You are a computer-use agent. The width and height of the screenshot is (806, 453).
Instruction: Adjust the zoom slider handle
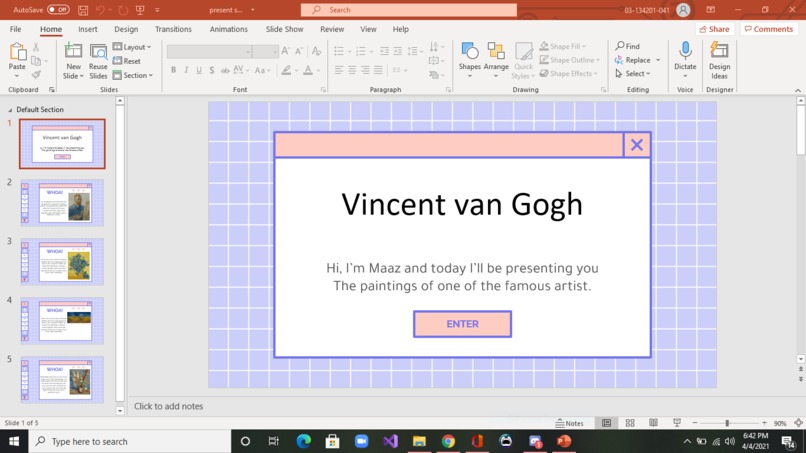pyautogui.click(x=727, y=423)
